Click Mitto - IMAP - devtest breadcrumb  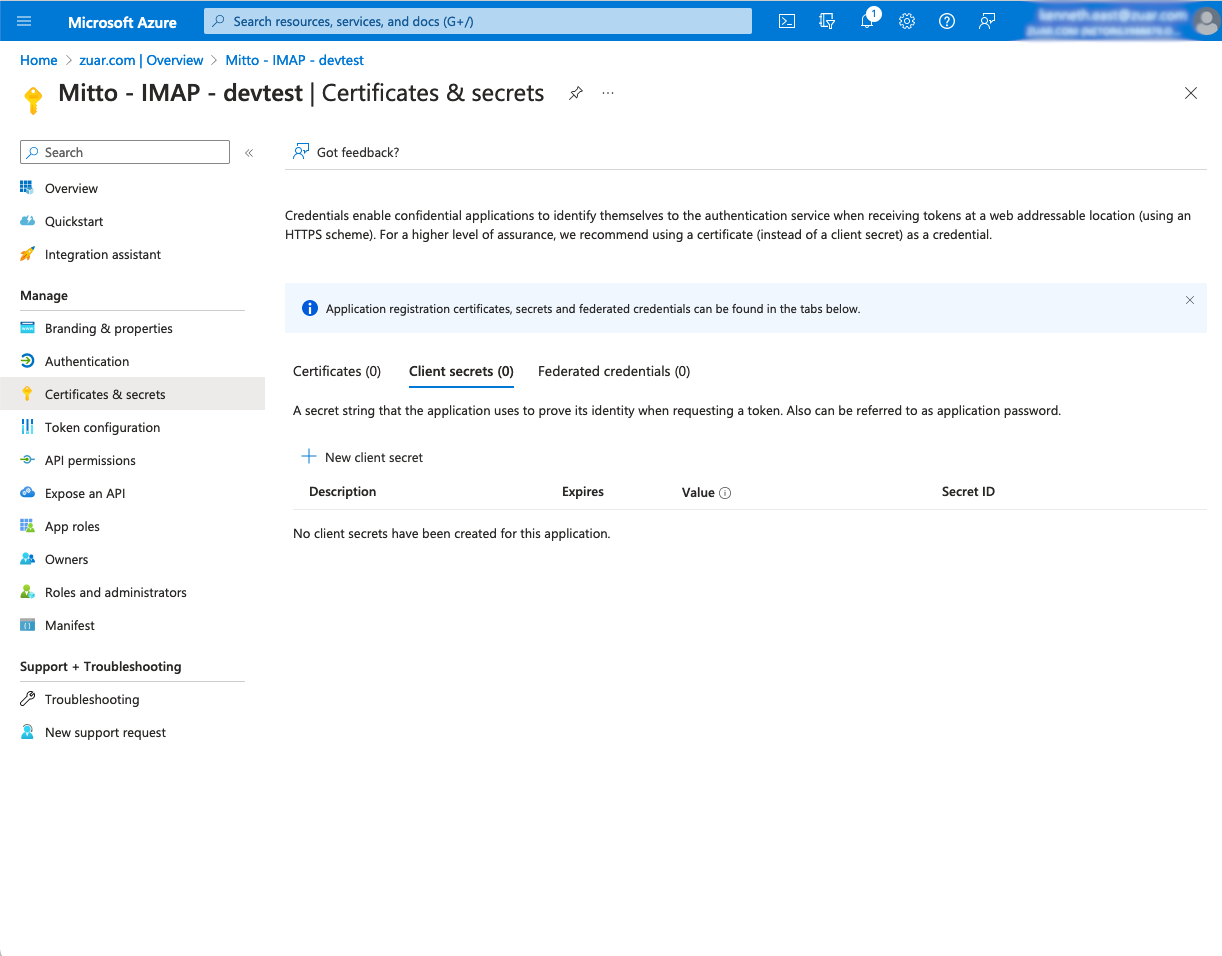(x=295, y=60)
